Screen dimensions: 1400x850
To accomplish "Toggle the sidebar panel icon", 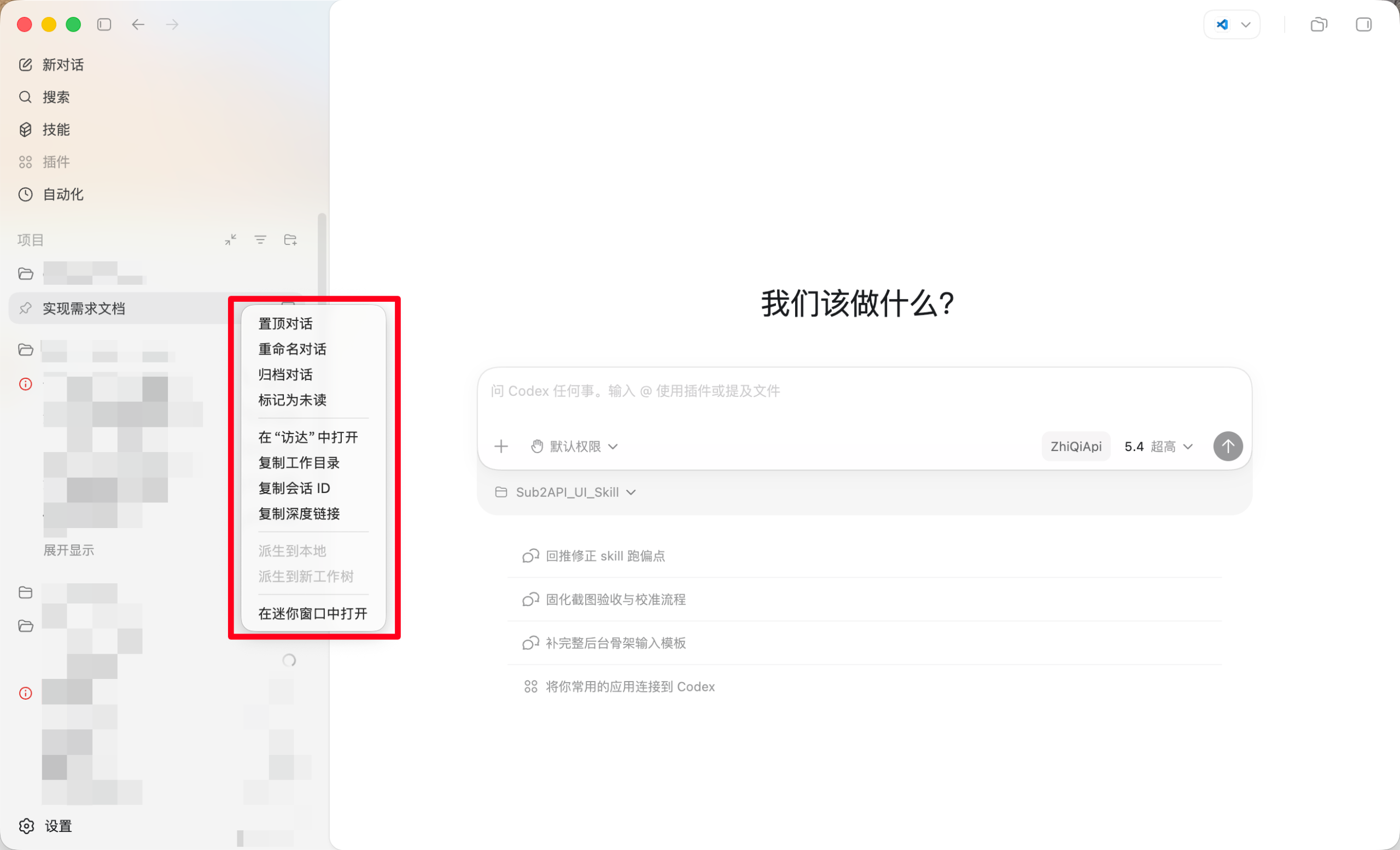I will (x=104, y=25).
